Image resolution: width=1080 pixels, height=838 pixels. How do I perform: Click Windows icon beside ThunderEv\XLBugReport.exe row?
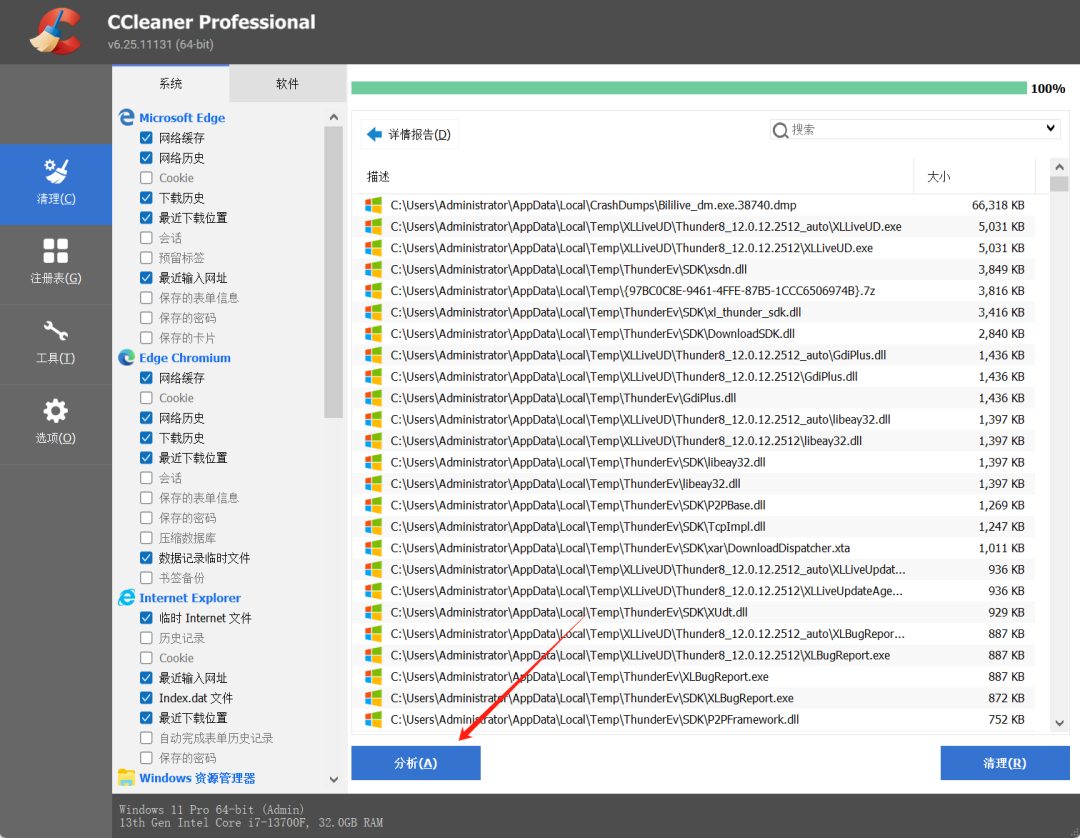pyautogui.click(x=373, y=676)
